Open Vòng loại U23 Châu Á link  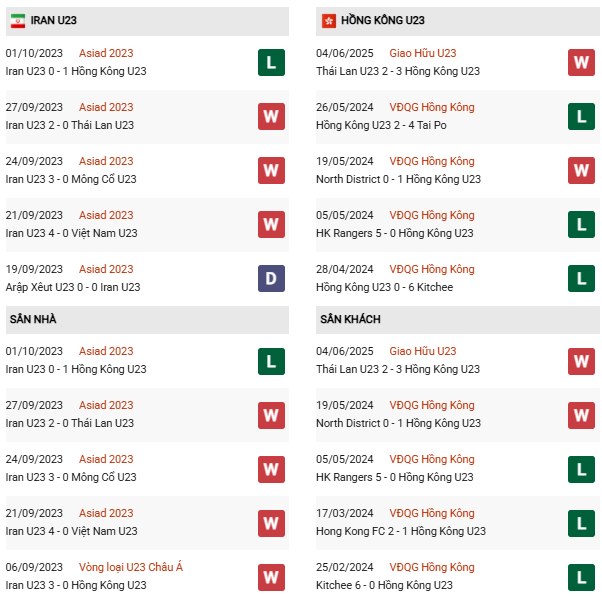pyautogui.click(x=132, y=567)
